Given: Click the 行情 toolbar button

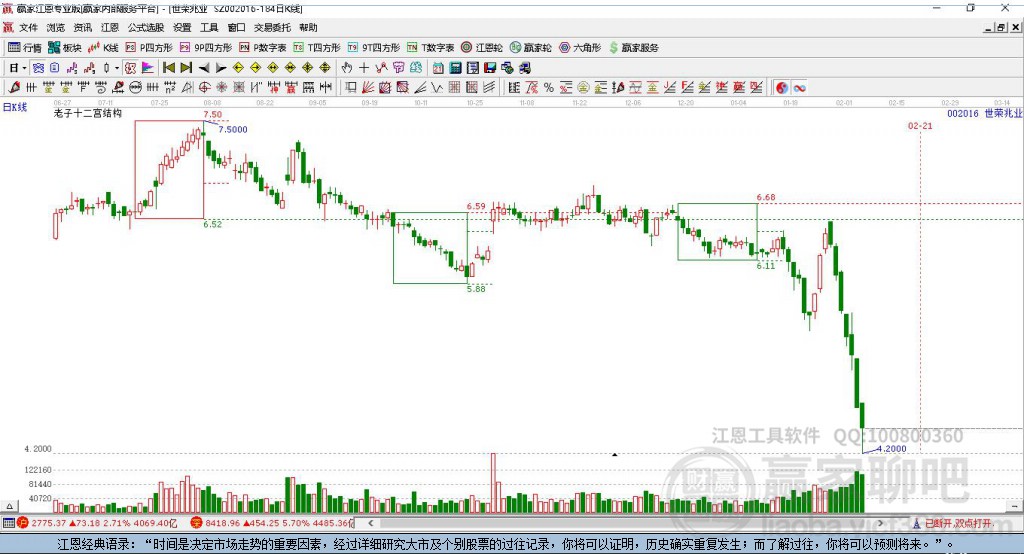Looking at the screenshot, I should (x=25, y=48).
